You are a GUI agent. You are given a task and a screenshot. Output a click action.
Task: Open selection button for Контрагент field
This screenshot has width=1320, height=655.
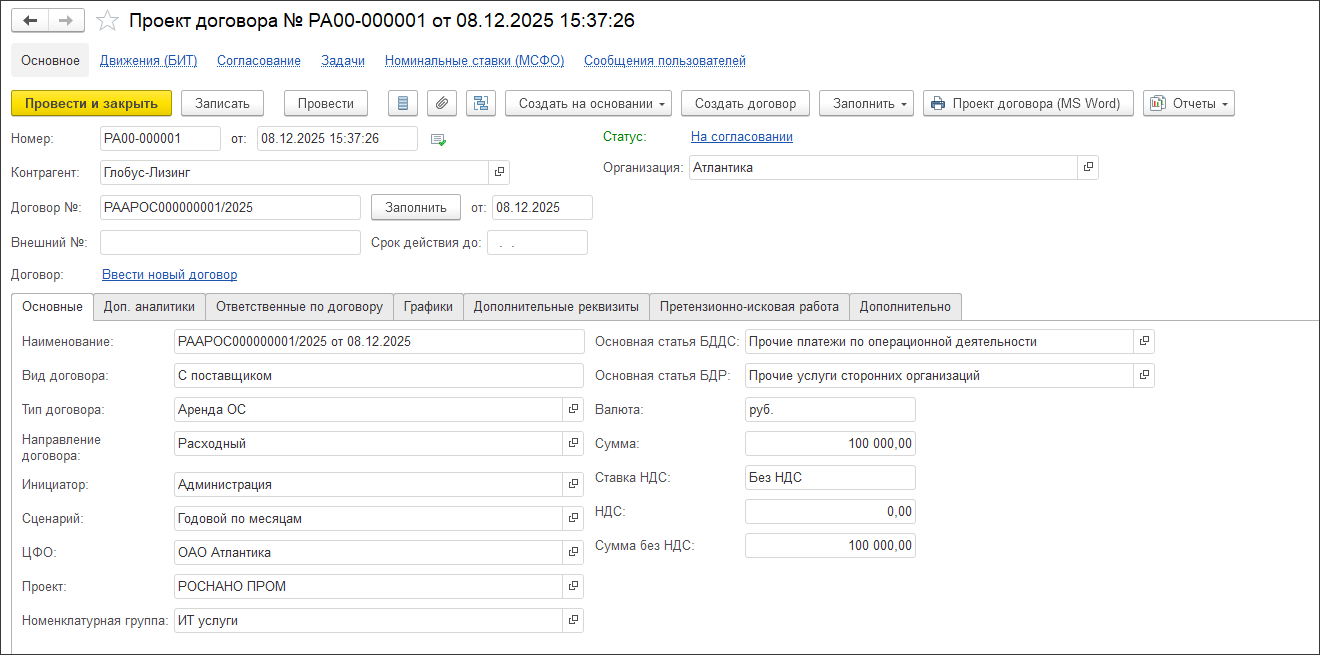point(499,173)
